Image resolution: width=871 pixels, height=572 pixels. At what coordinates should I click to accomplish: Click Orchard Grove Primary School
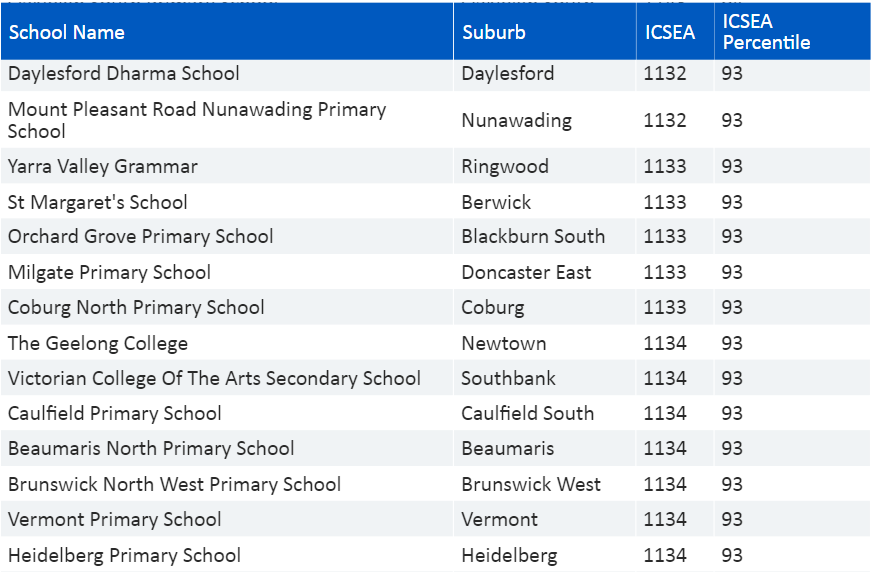pos(141,237)
